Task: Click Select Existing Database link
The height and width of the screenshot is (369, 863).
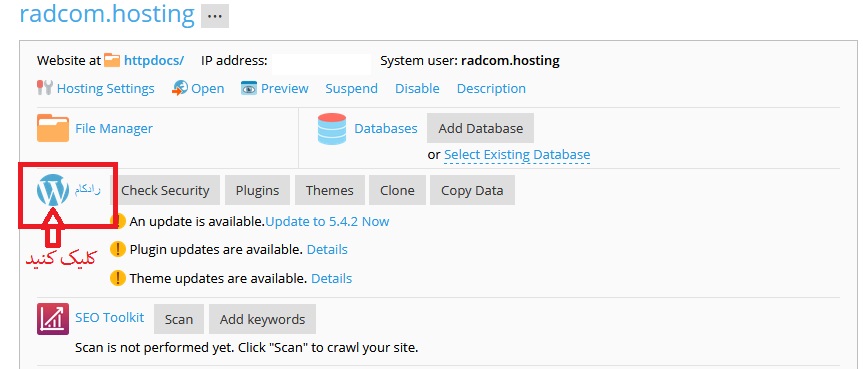Action: 517,155
